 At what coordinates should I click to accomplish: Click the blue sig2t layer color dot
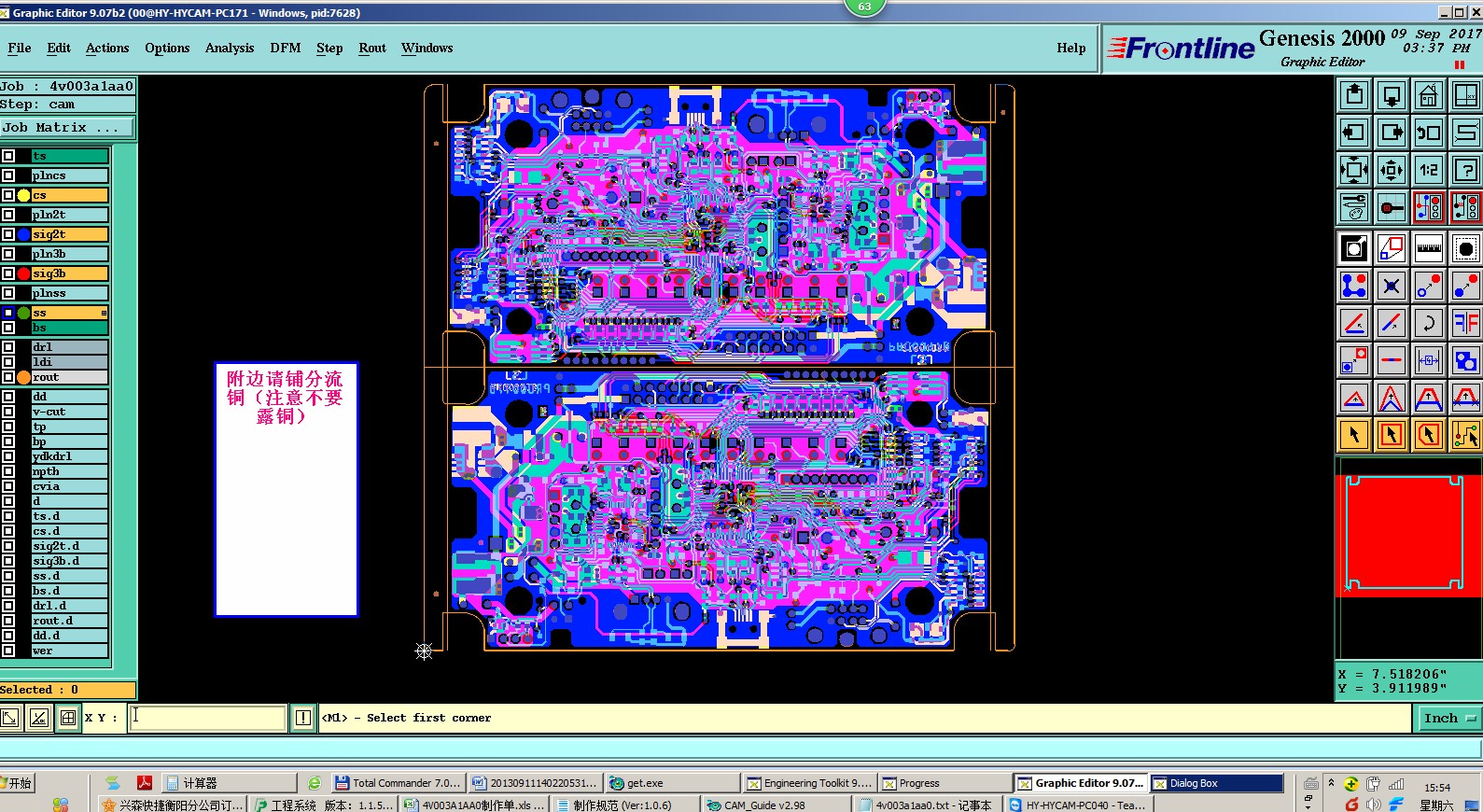click(24, 234)
